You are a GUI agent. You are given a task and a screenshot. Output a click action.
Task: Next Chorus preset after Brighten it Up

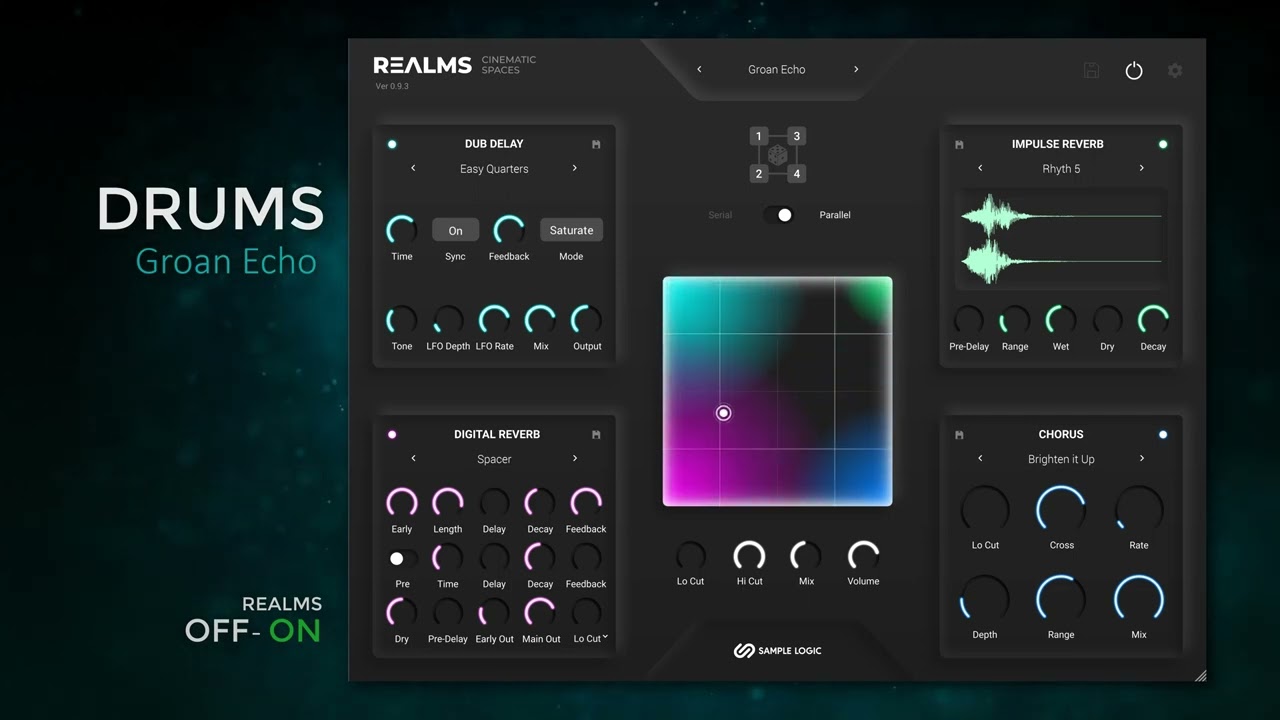click(1142, 458)
